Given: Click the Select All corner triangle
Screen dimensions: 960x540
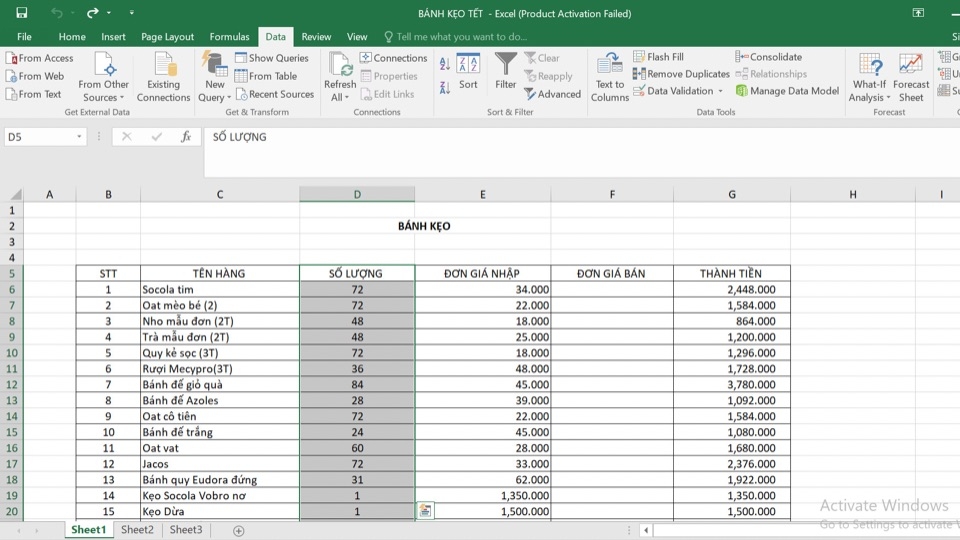Looking at the screenshot, I should 15,195.
